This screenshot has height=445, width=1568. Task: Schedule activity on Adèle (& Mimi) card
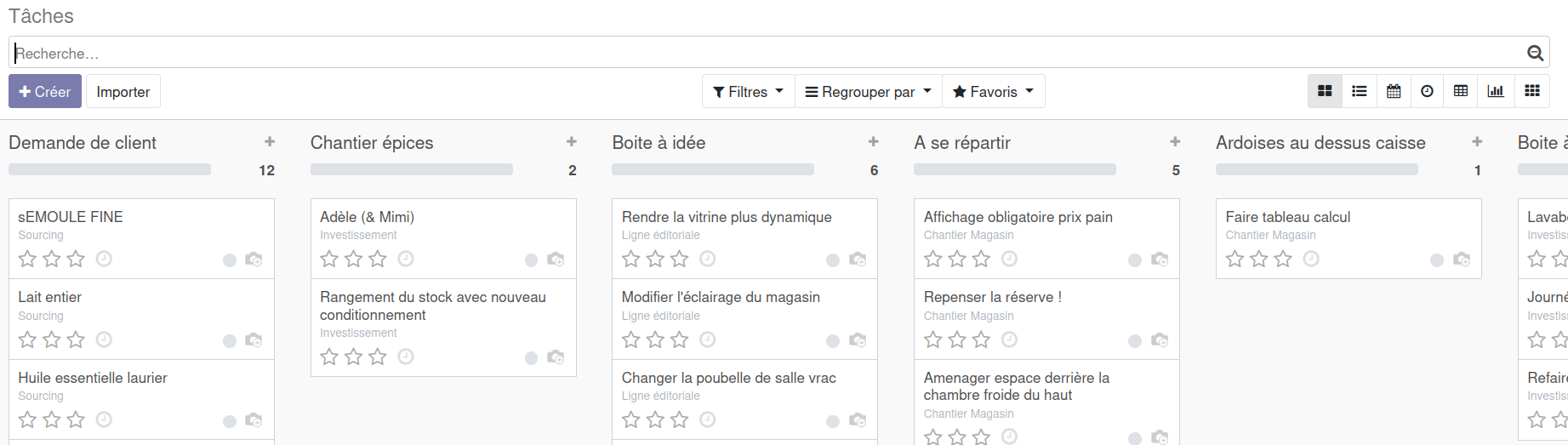pos(406,259)
